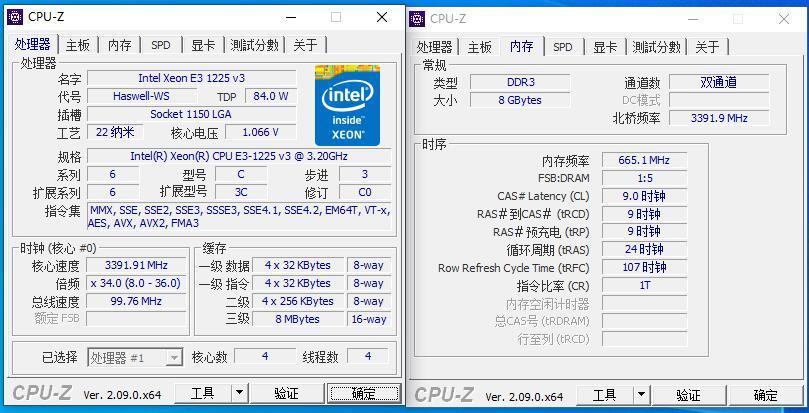Click the revision value C0

point(365,192)
